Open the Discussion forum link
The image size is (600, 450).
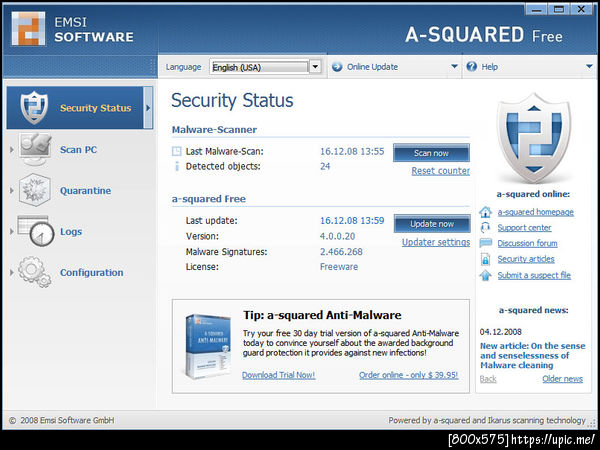[x=527, y=243]
